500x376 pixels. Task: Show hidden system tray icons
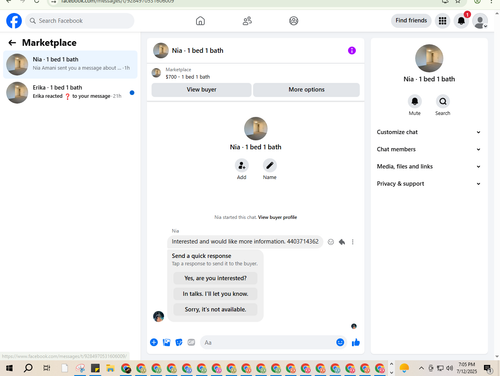click(421, 368)
